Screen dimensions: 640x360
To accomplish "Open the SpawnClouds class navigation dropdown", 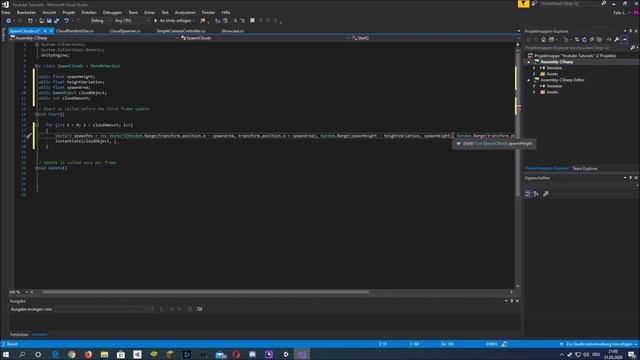I will click(x=265, y=38).
